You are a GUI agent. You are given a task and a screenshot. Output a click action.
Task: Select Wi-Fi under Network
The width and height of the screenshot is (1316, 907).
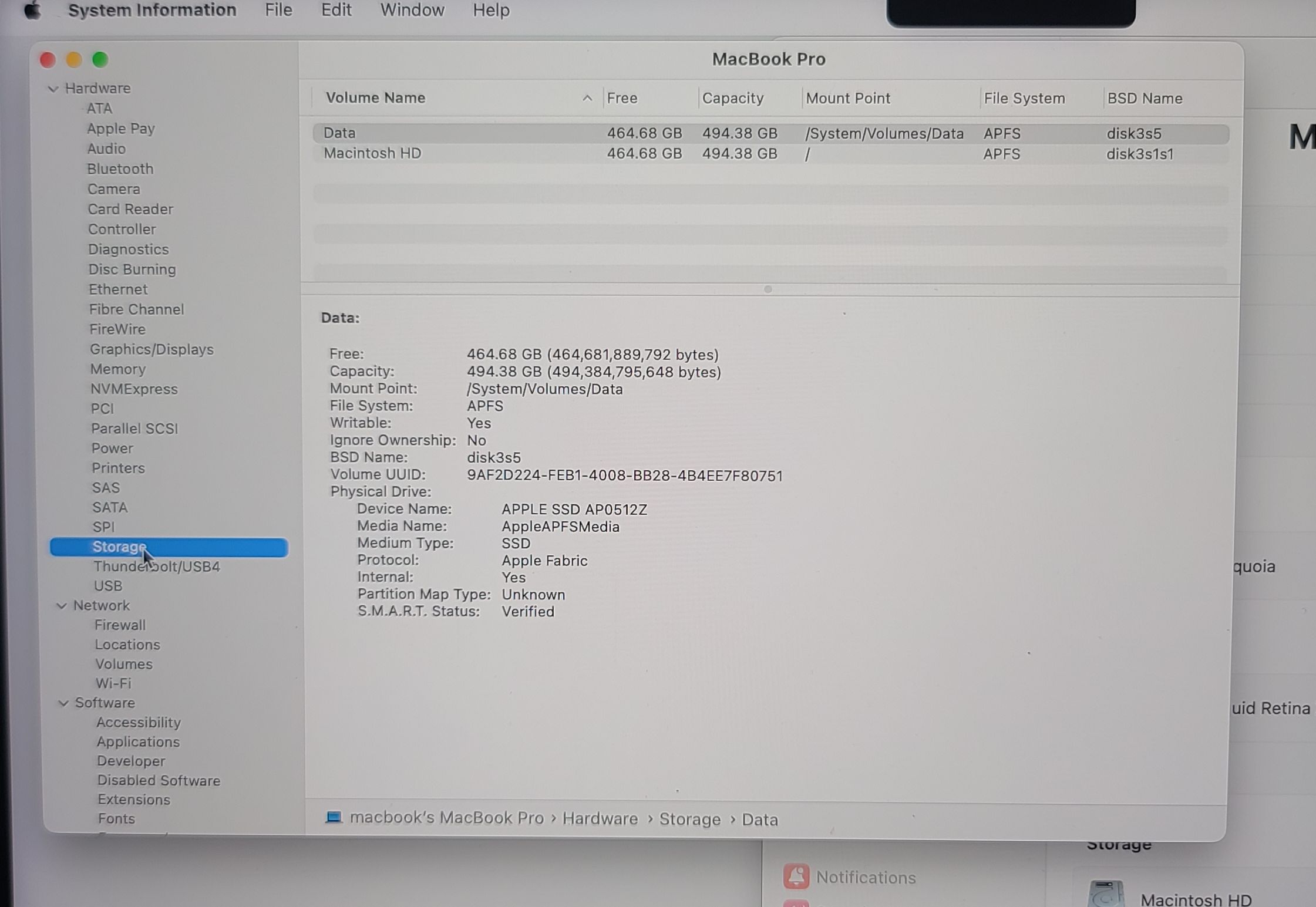(113, 683)
